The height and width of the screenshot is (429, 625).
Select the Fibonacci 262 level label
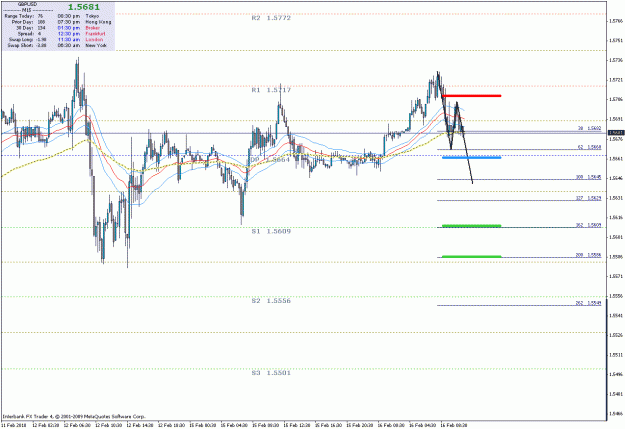click(588, 303)
